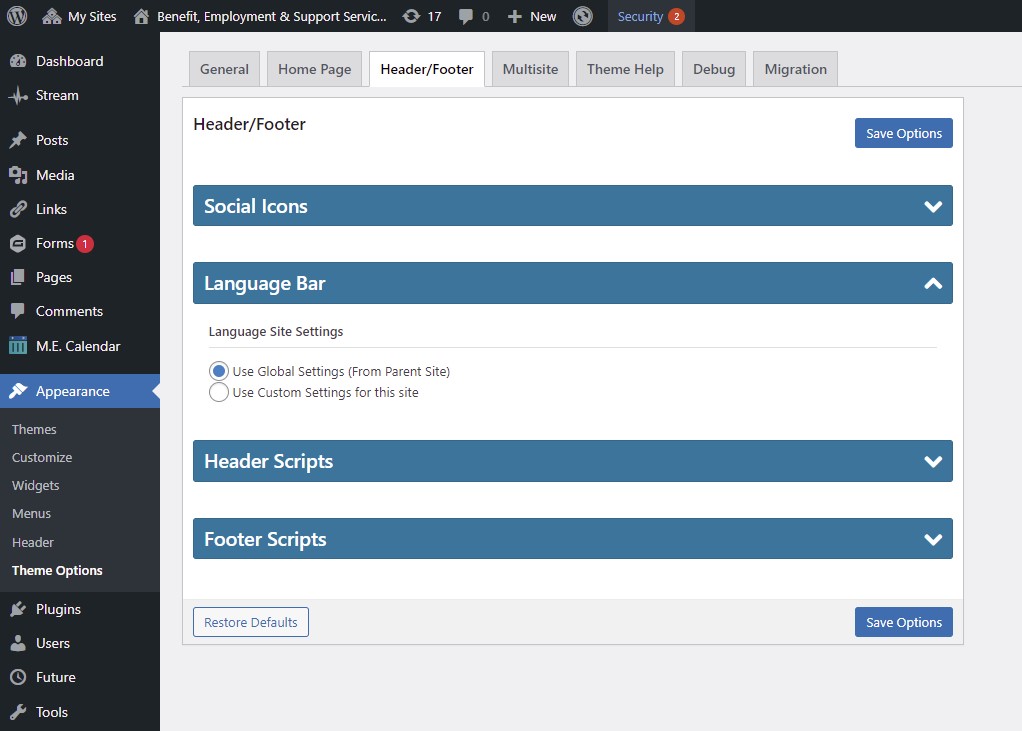Expand the Header Scripts section

pos(933,461)
